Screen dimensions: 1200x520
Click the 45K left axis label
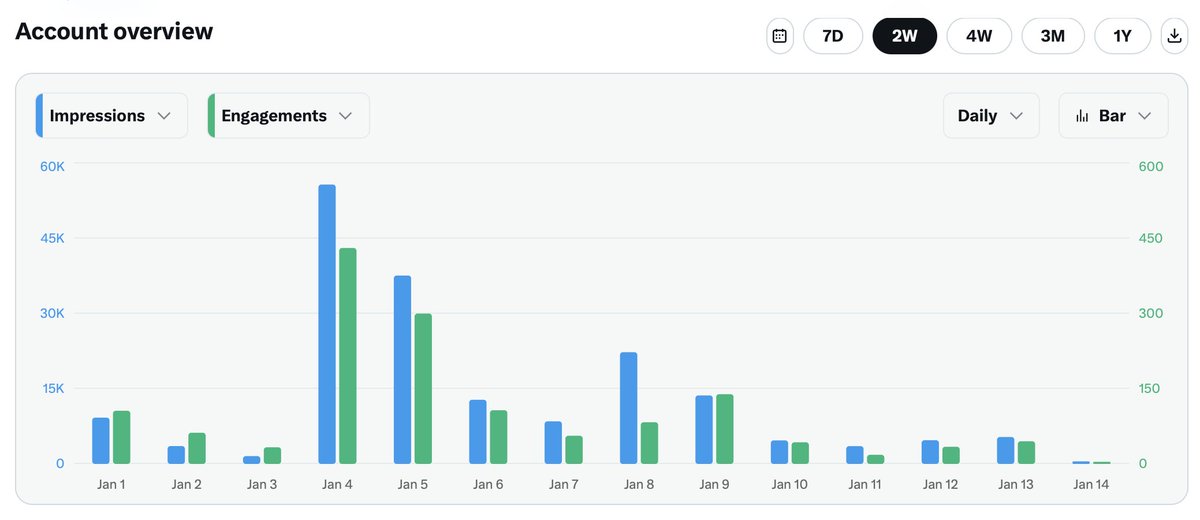pyautogui.click(x=52, y=239)
